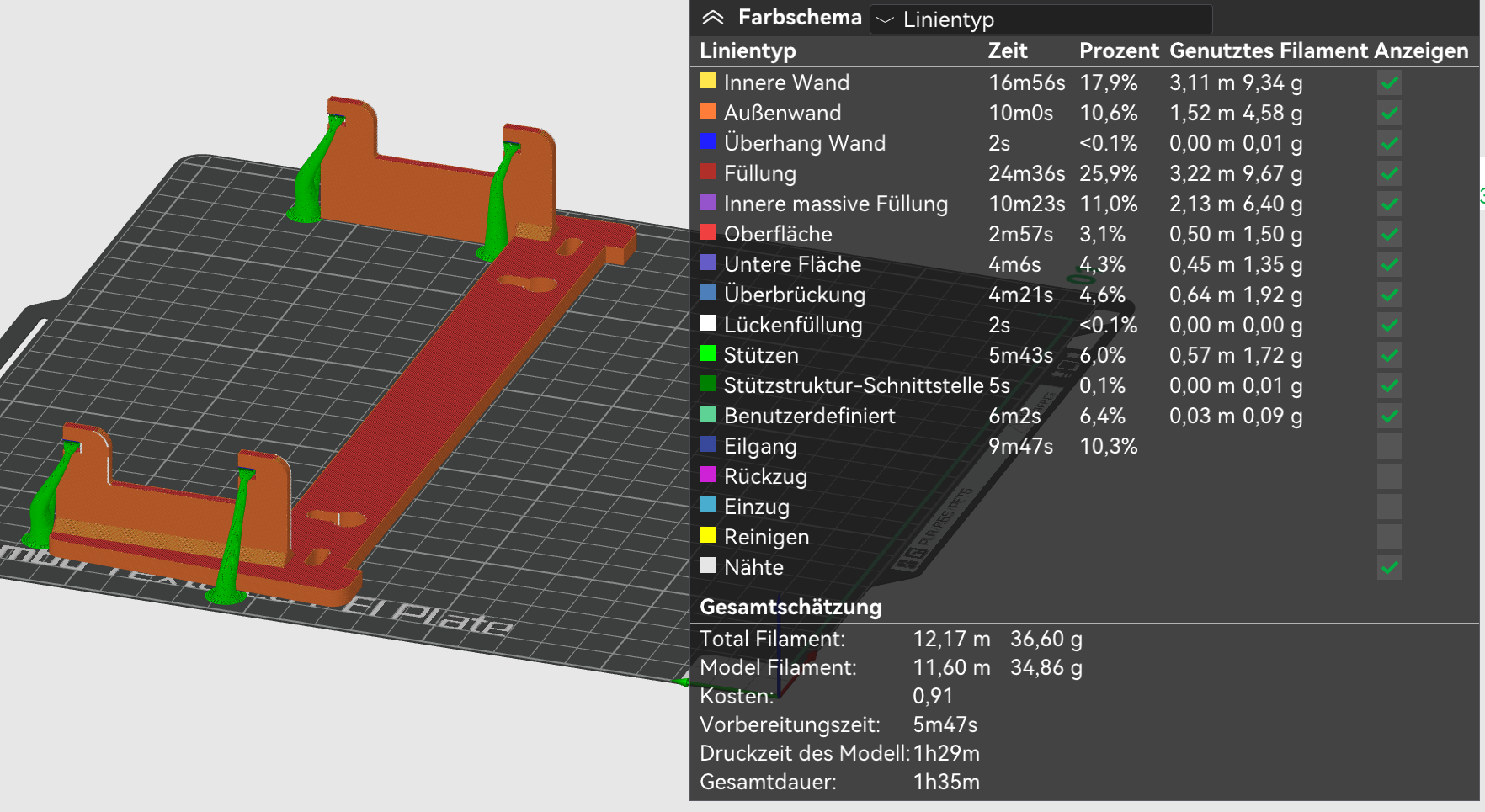Toggle Stützen visibility checkbox off
The width and height of the screenshot is (1485, 812).
coord(1389,355)
